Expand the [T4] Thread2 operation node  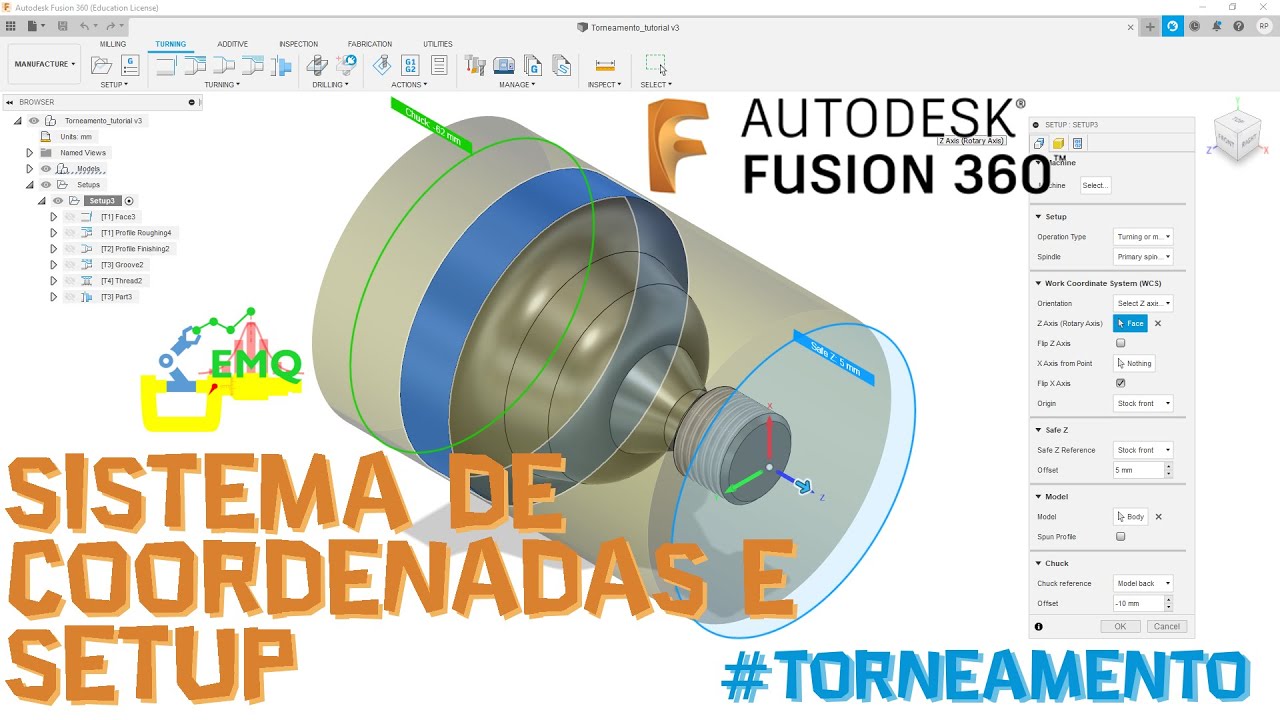coord(54,281)
